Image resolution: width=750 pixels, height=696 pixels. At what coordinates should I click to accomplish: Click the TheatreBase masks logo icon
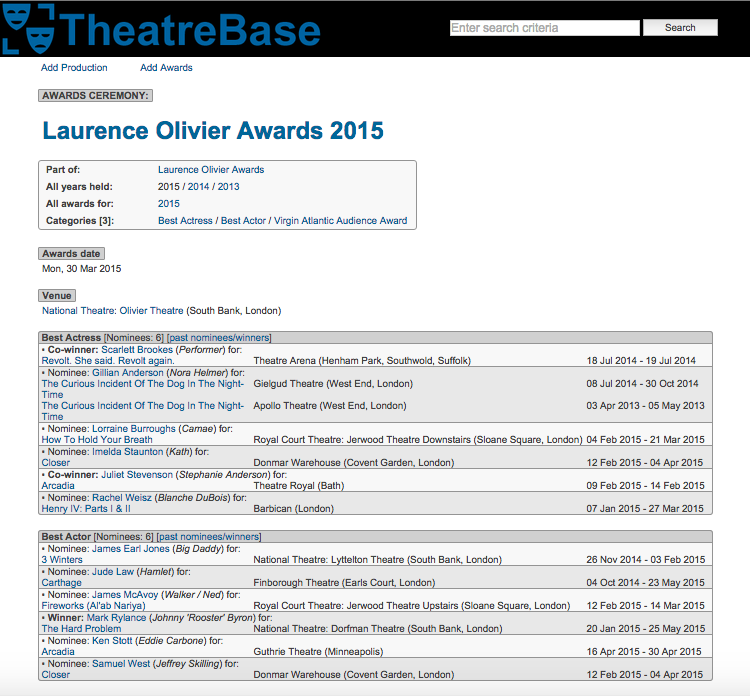pyautogui.click(x=28, y=29)
